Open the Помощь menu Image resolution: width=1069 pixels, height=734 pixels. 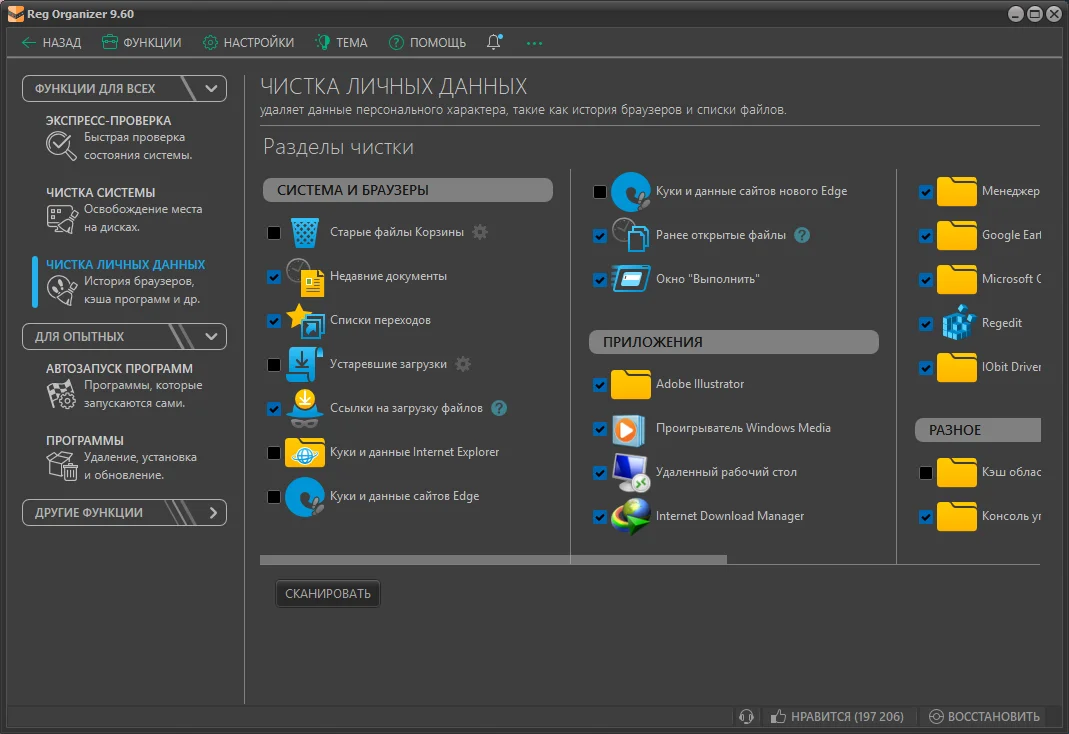pos(427,42)
